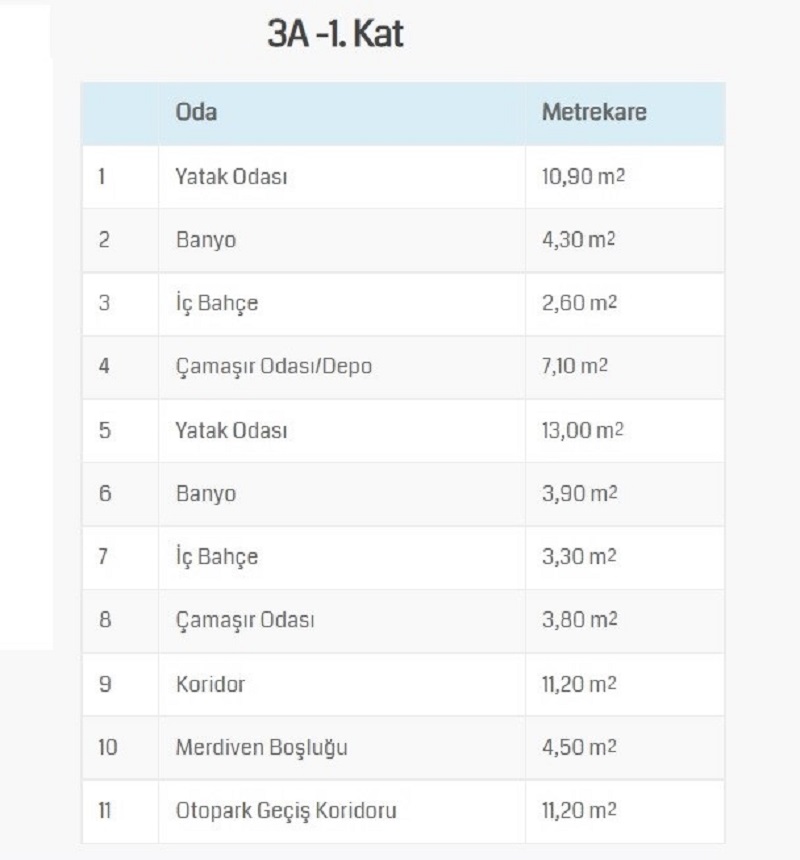This screenshot has width=800, height=860.
Task: Click 'Çamaşır Odası/Depo' room name
Action: coord(274,366)
